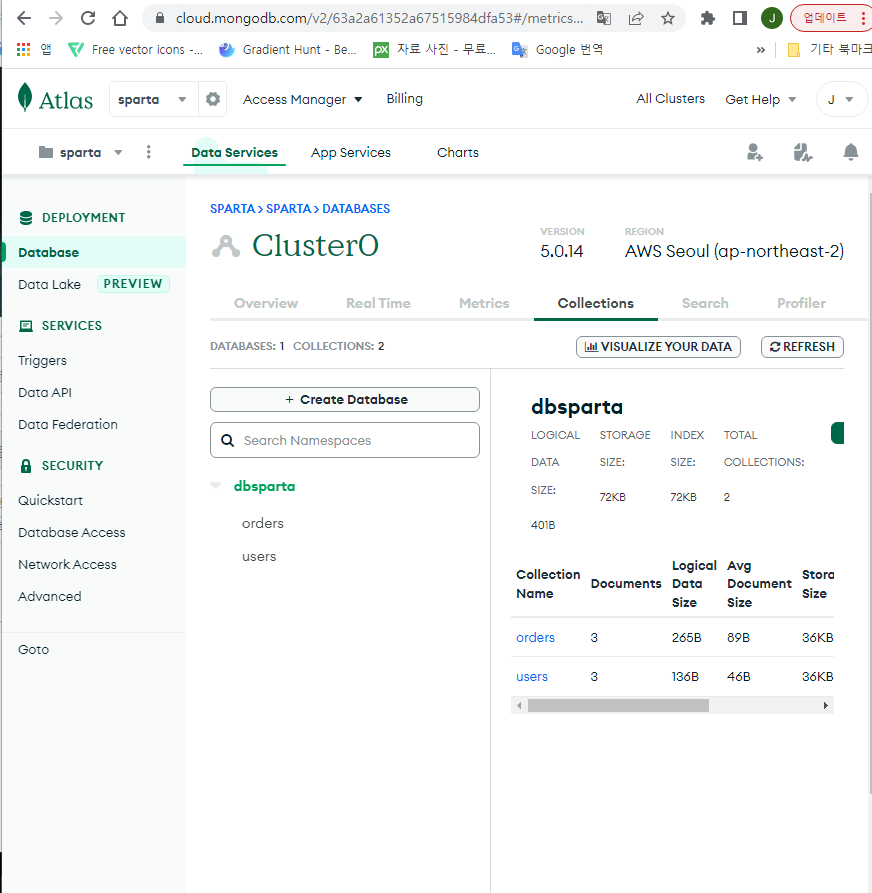872x893 pixels.
Task: Click the DATABASES breadcrumb link
Action: [x=356, y=208]
